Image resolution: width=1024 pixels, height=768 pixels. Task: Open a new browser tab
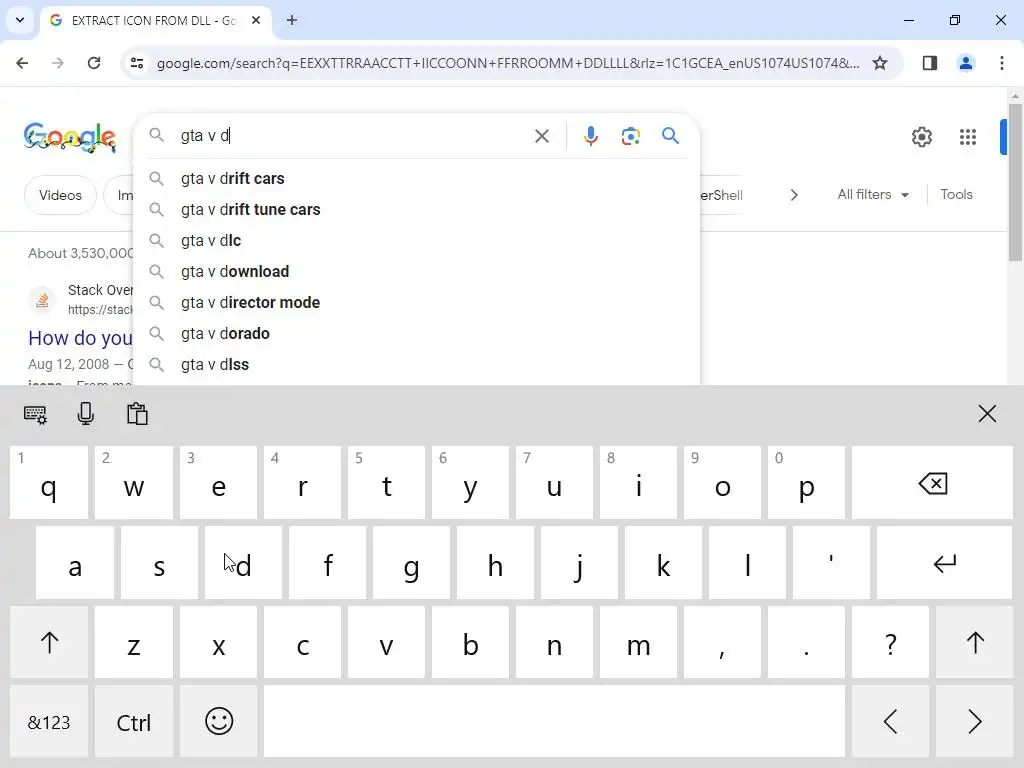(x=292, y=20)
